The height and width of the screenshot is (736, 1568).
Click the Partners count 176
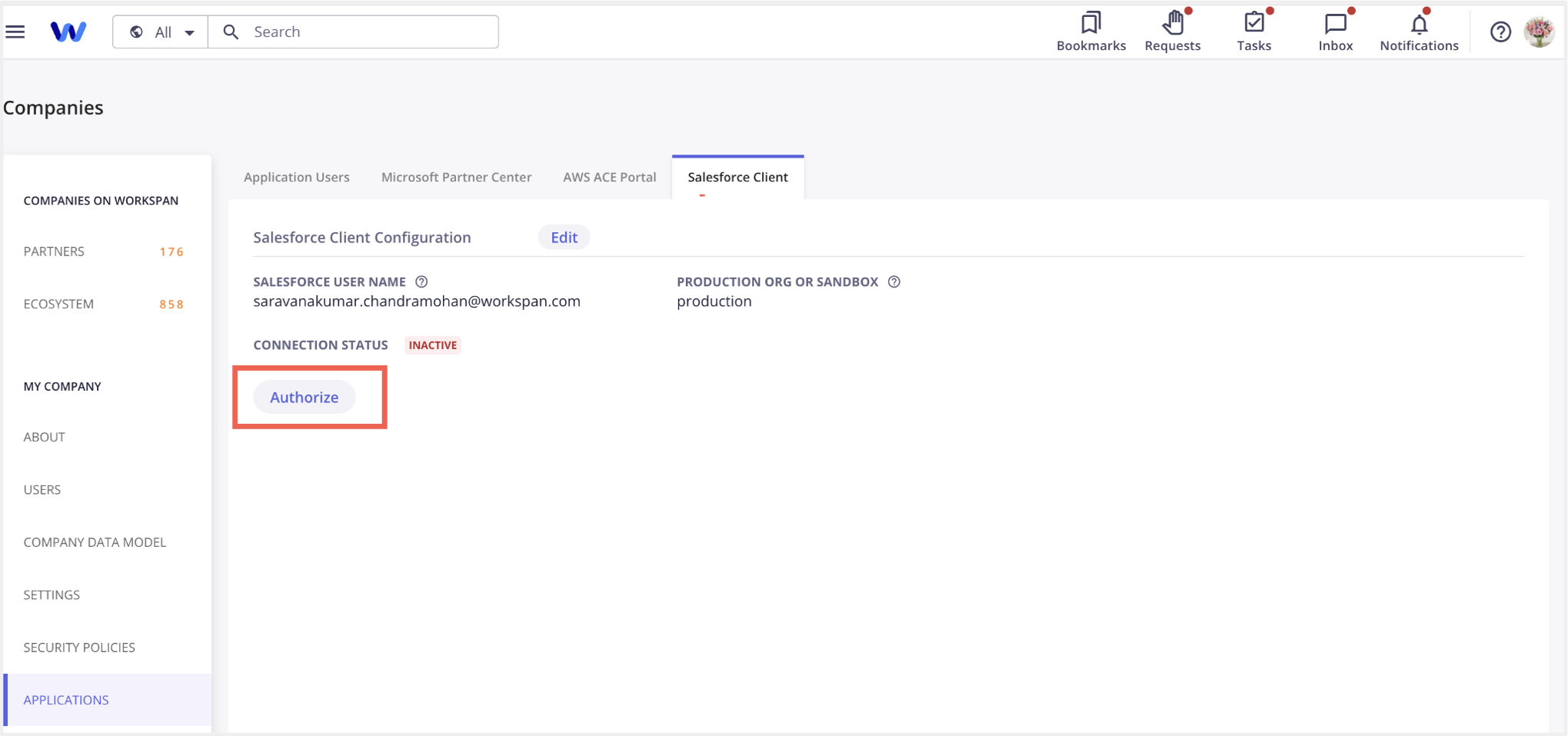(171, 252)
